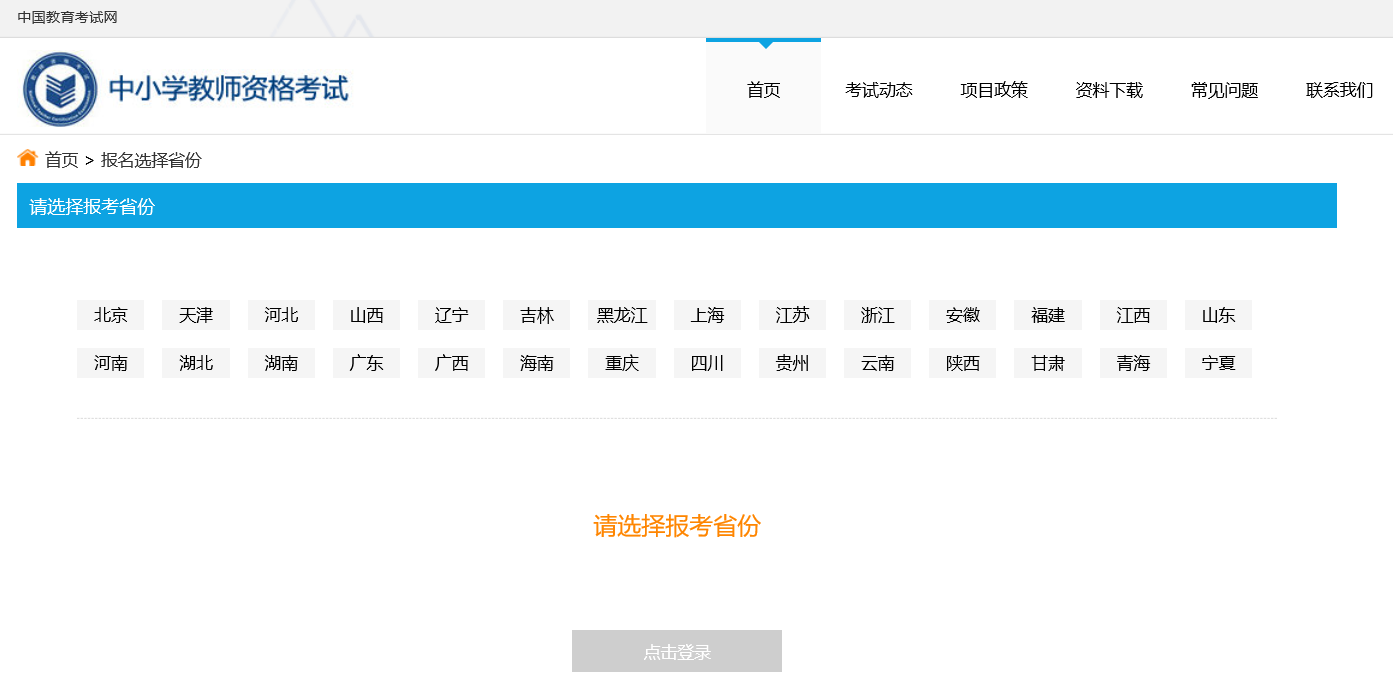Click the 中国教育考试网 link at top
The width and height of the screenshot is (1393, 697).
[x=67, y=17]
